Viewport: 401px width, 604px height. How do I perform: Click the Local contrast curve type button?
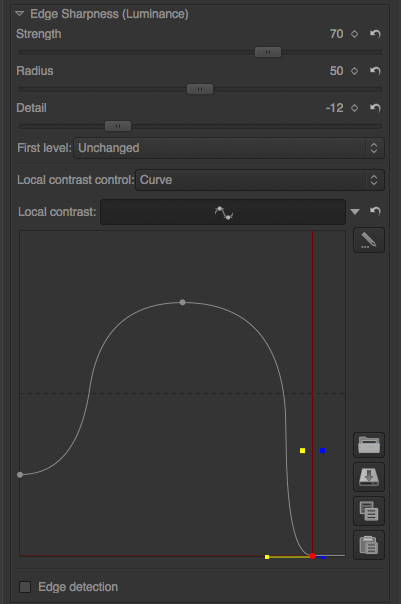click(223, 212)
